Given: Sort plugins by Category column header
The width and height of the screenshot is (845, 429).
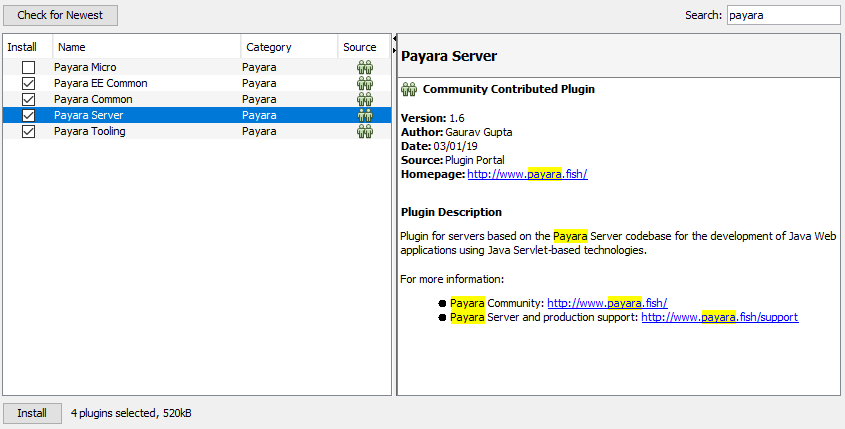Looking at the screenshot, I should point(288,47).
